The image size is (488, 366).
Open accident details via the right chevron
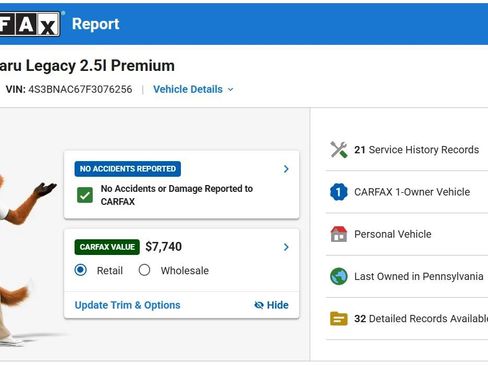point(286,169)
